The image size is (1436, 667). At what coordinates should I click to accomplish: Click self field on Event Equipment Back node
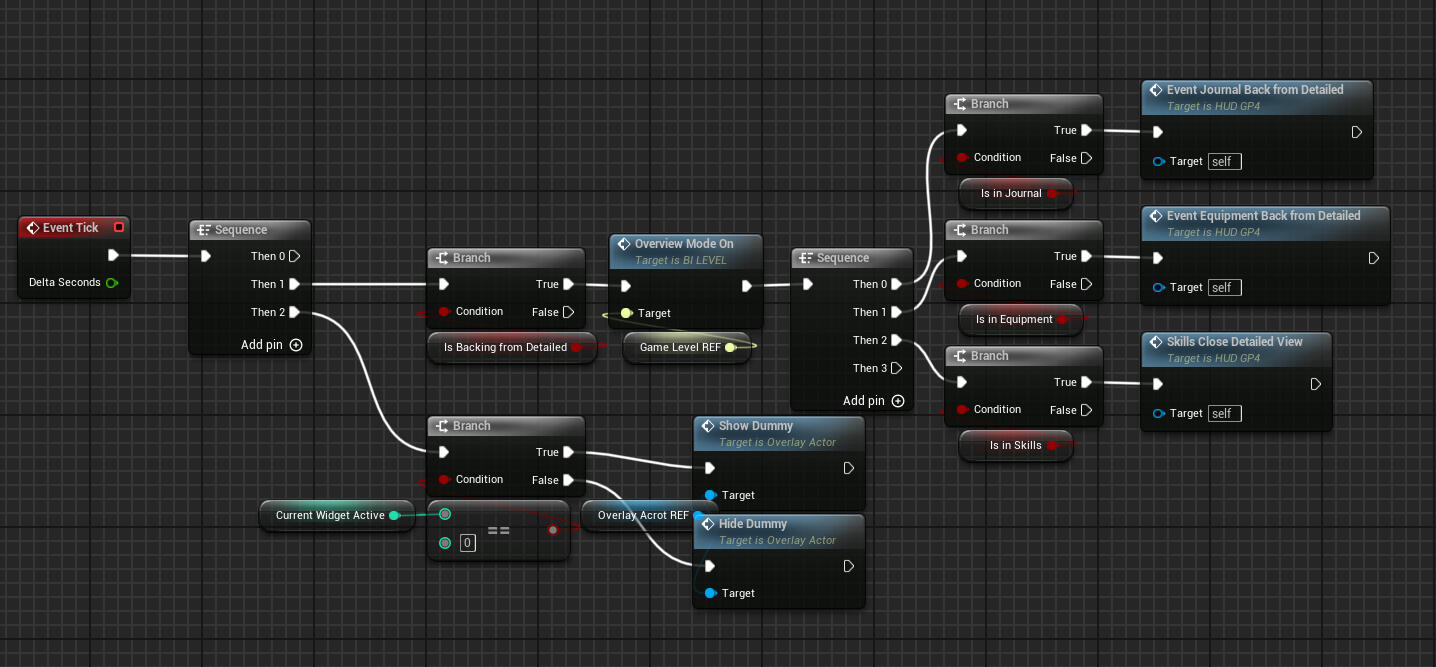(1224, 287)
